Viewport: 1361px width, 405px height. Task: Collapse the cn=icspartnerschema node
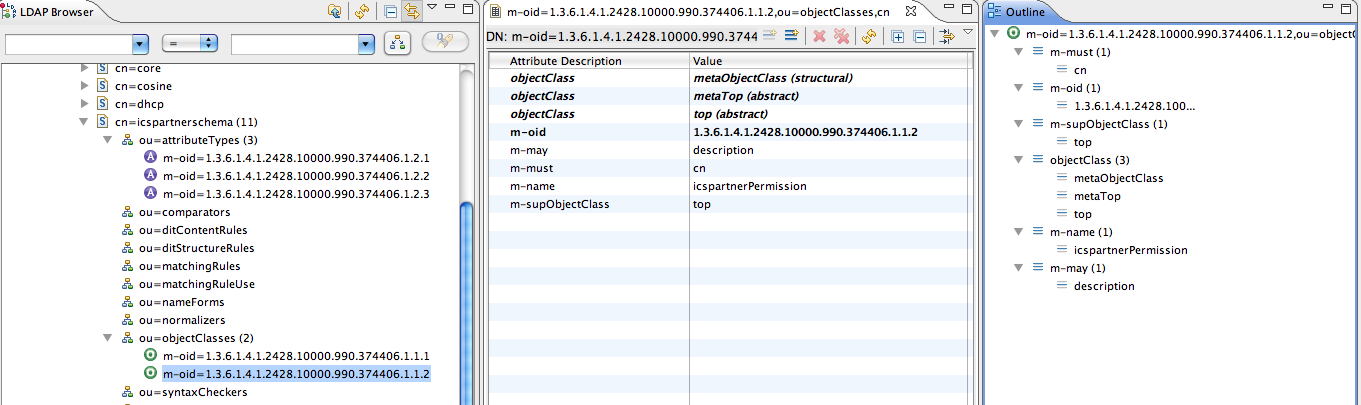click(85, 122)
